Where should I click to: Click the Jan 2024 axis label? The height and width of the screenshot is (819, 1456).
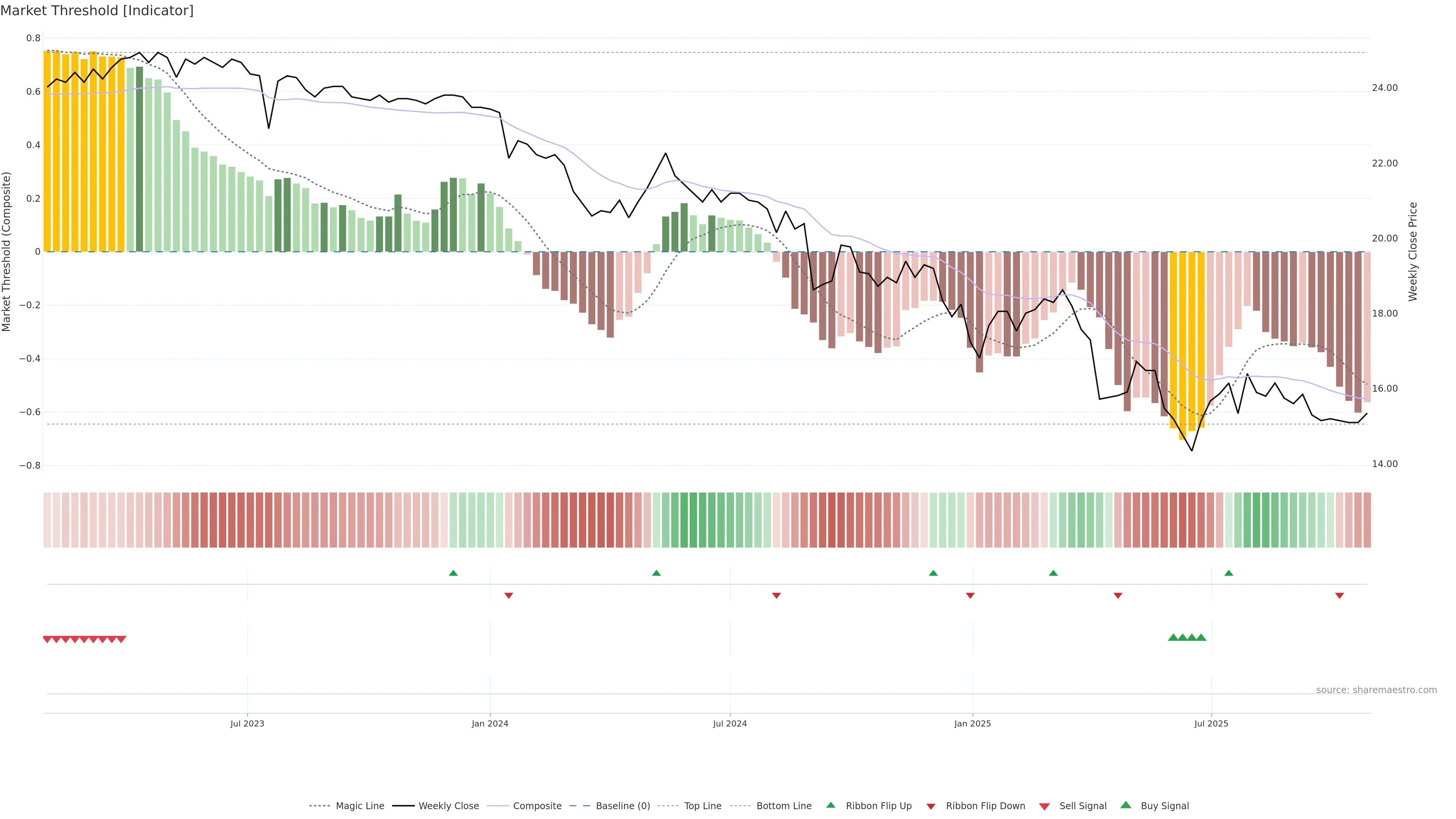490,723
